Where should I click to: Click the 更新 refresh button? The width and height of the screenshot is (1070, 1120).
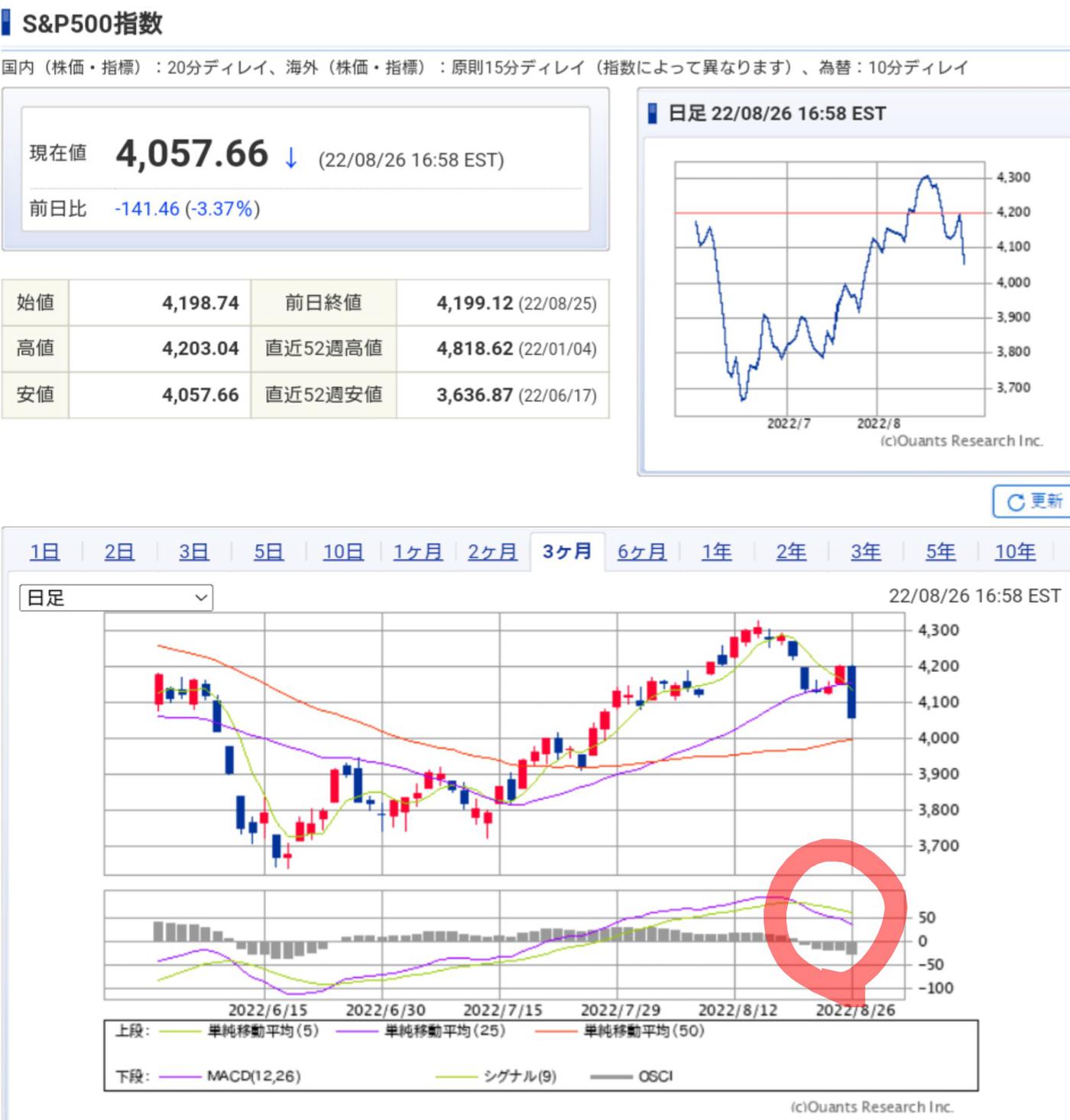point(1033,502)
